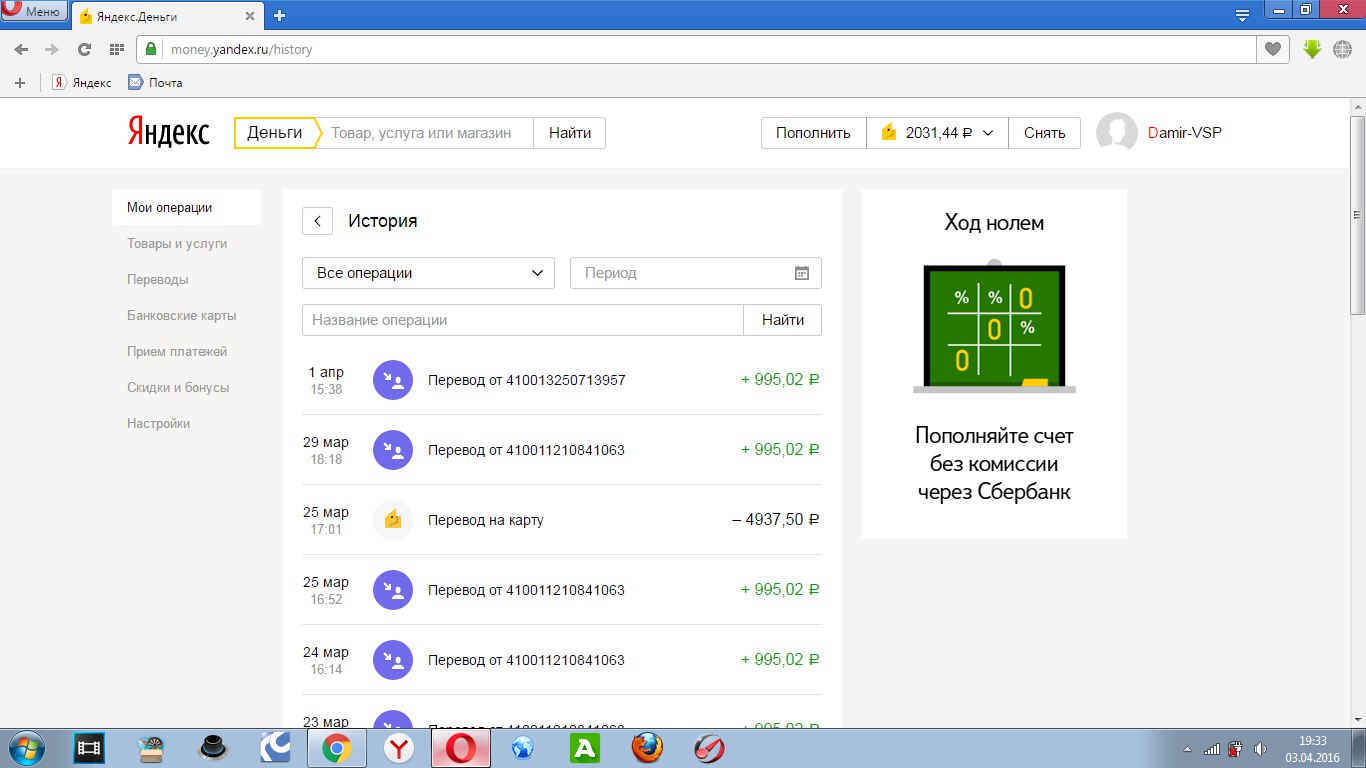Go back to the previous page
The image size is (1366, 768).
click(22, 49)
